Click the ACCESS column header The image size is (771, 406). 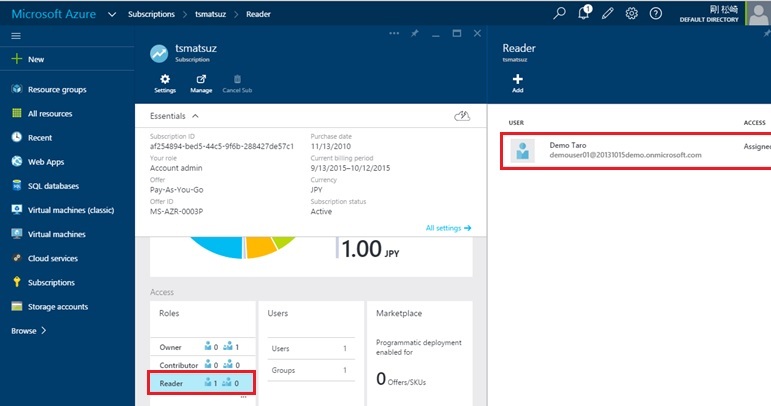coord(754,122)
